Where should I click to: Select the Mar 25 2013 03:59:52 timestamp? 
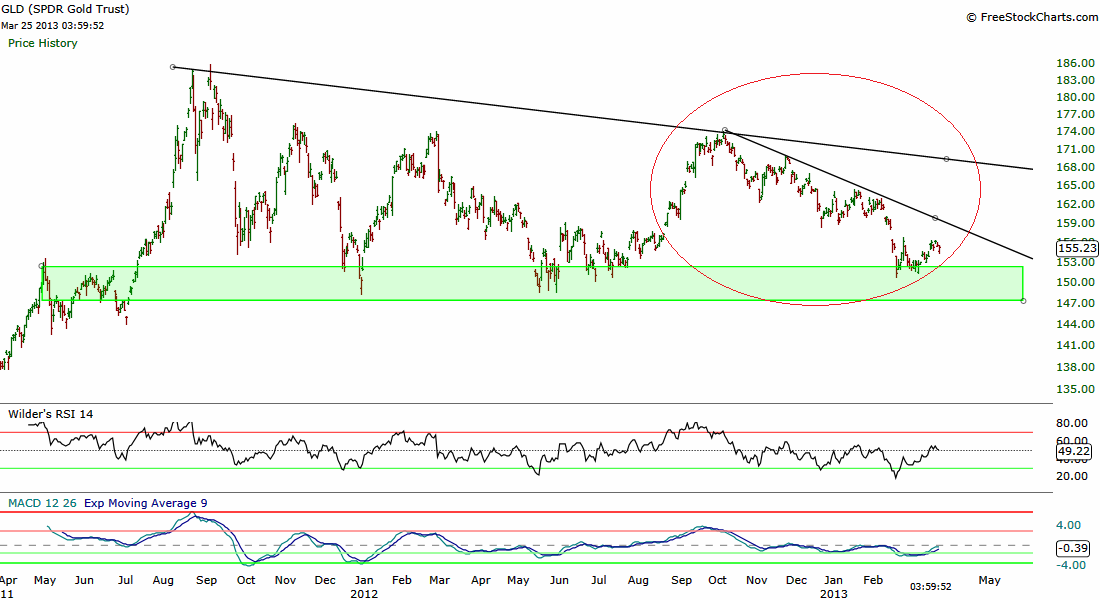(x=53, y=26)
